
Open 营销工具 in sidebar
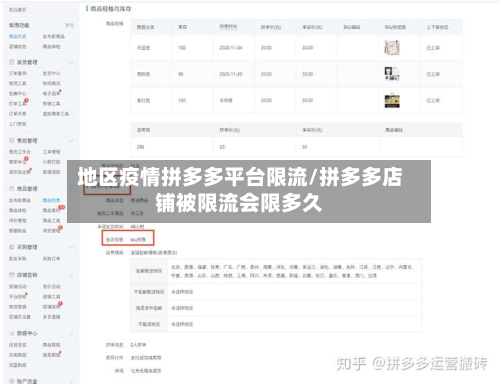point(51,297)
